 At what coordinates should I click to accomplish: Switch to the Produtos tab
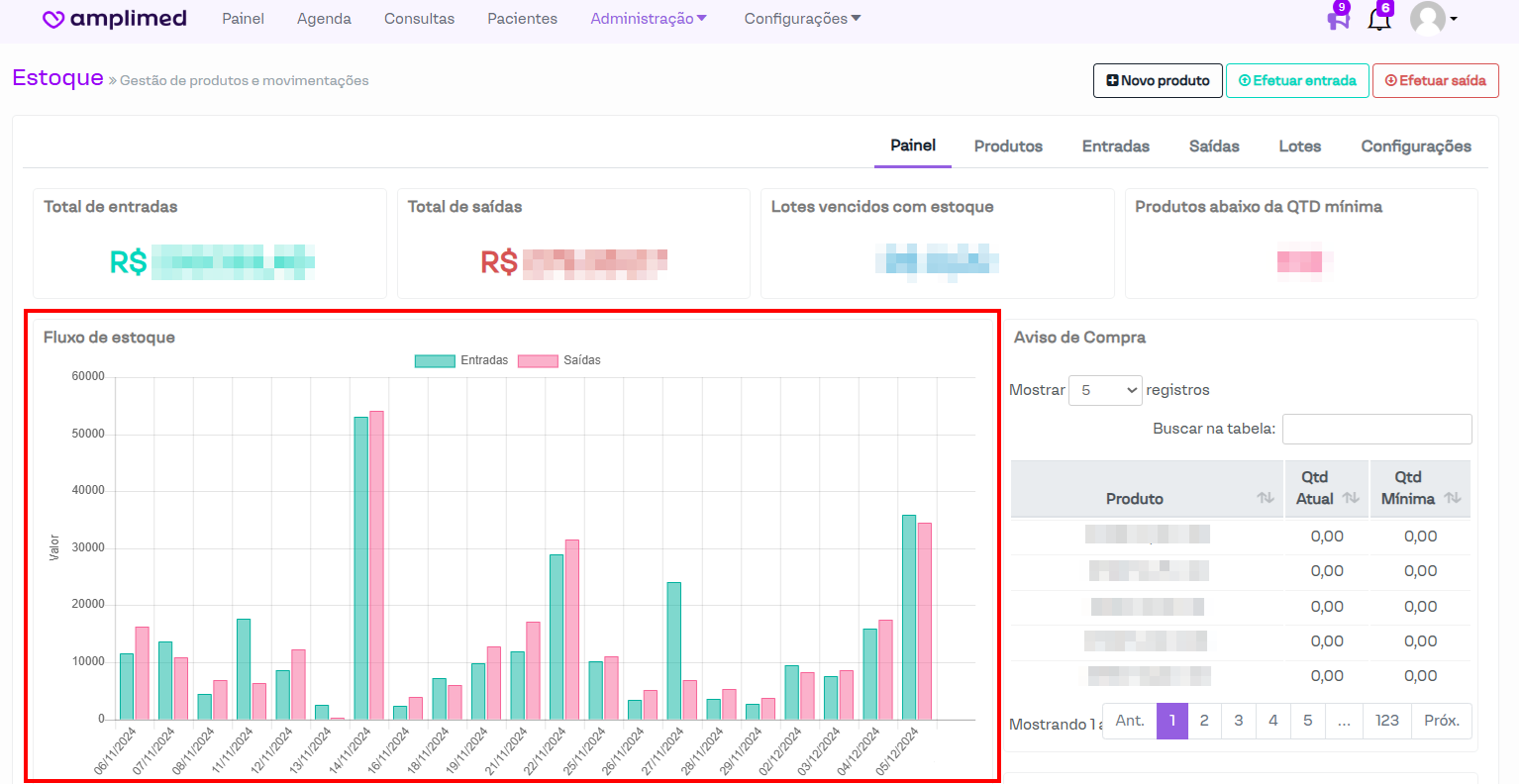pyautogui.click(x=1008, y=147)
